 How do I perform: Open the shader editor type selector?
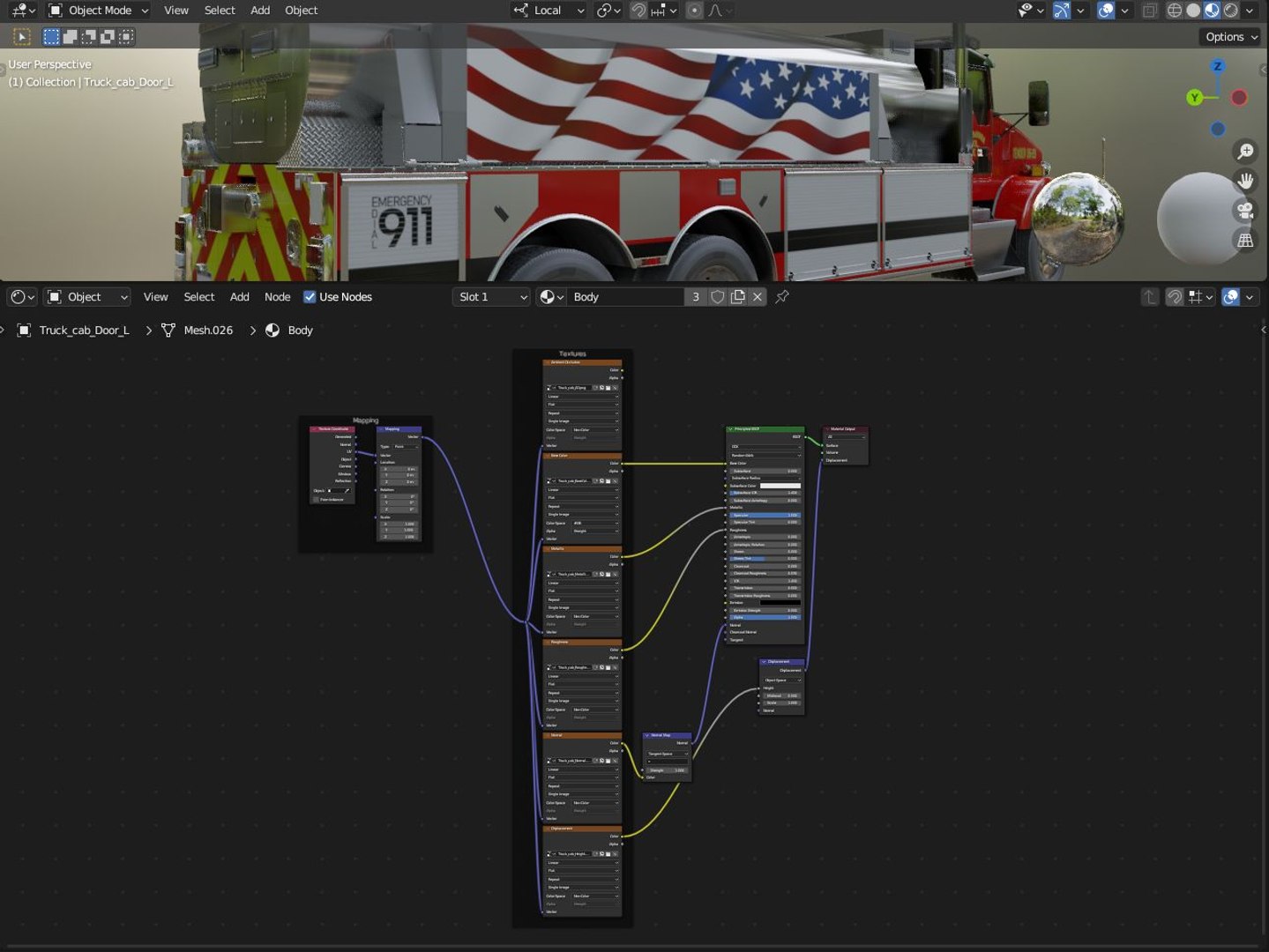pos(22,297)
